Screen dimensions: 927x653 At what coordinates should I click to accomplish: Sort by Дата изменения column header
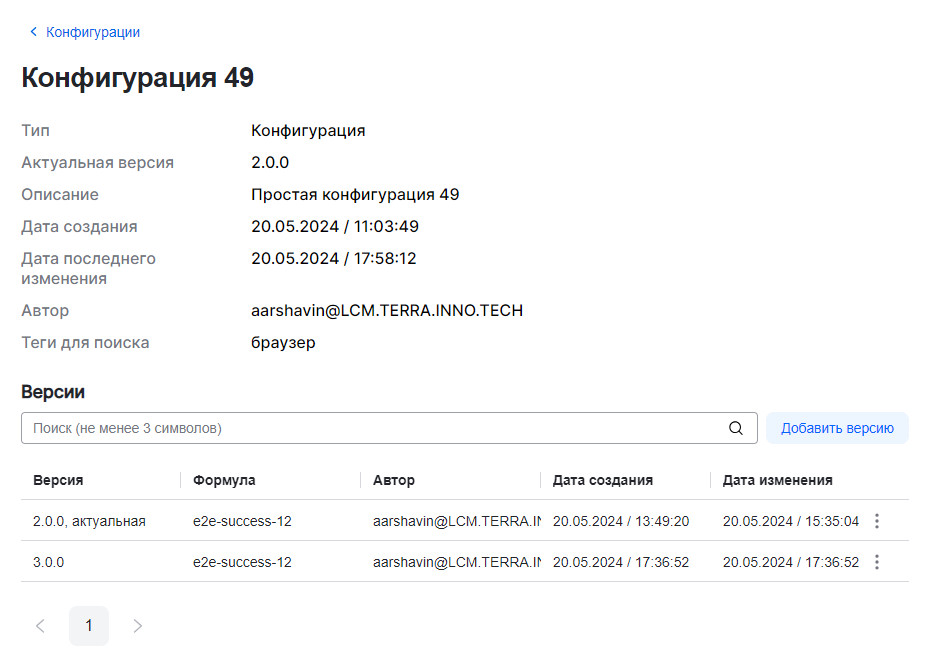[x=777, y=480]
